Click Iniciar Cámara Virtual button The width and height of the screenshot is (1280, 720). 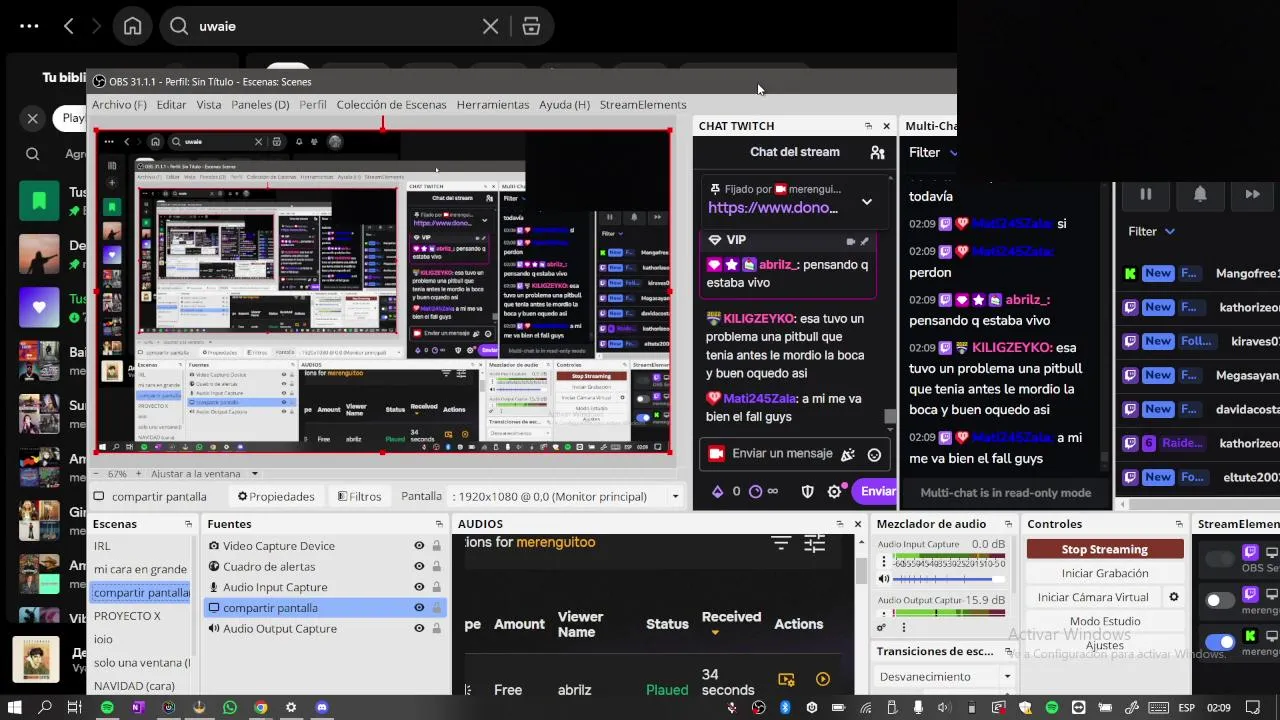click(x=1093, y=597)
